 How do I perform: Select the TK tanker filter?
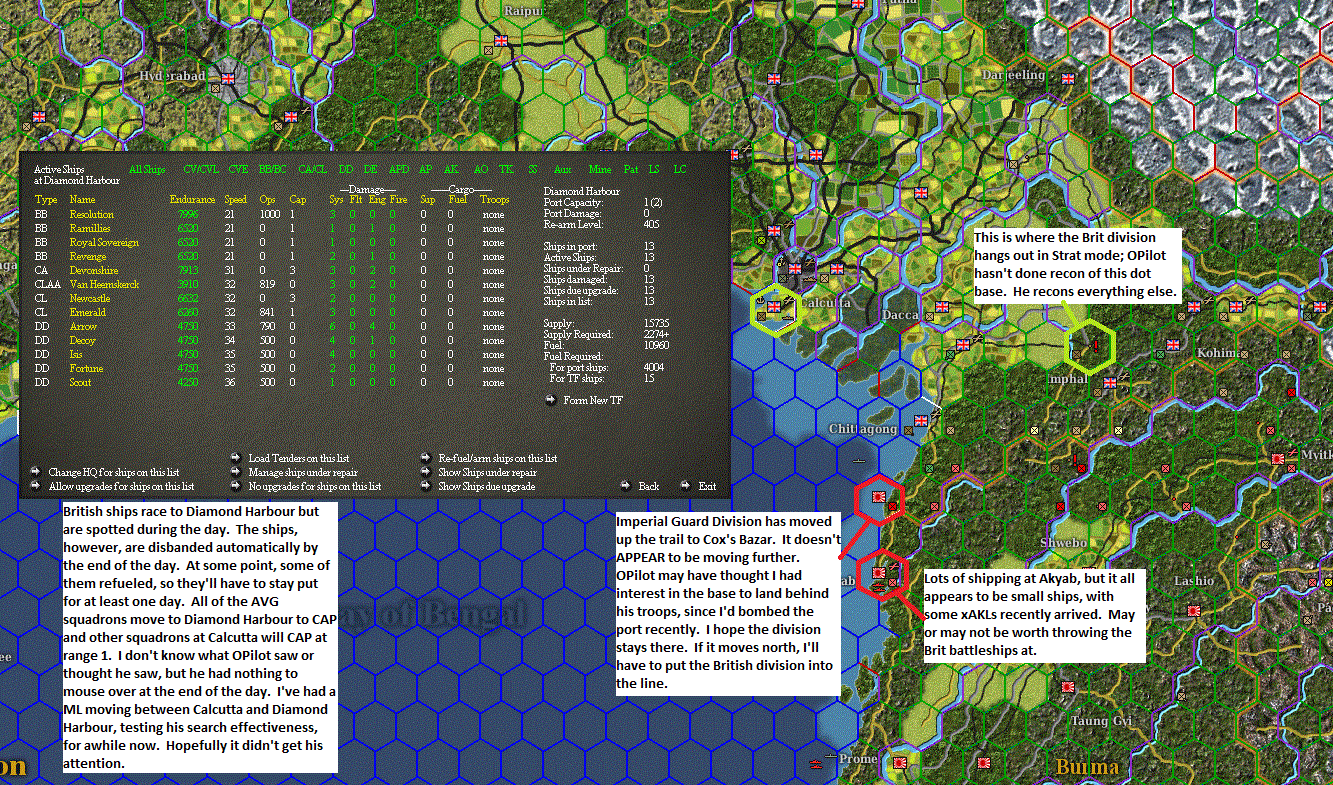pos(507,170)
